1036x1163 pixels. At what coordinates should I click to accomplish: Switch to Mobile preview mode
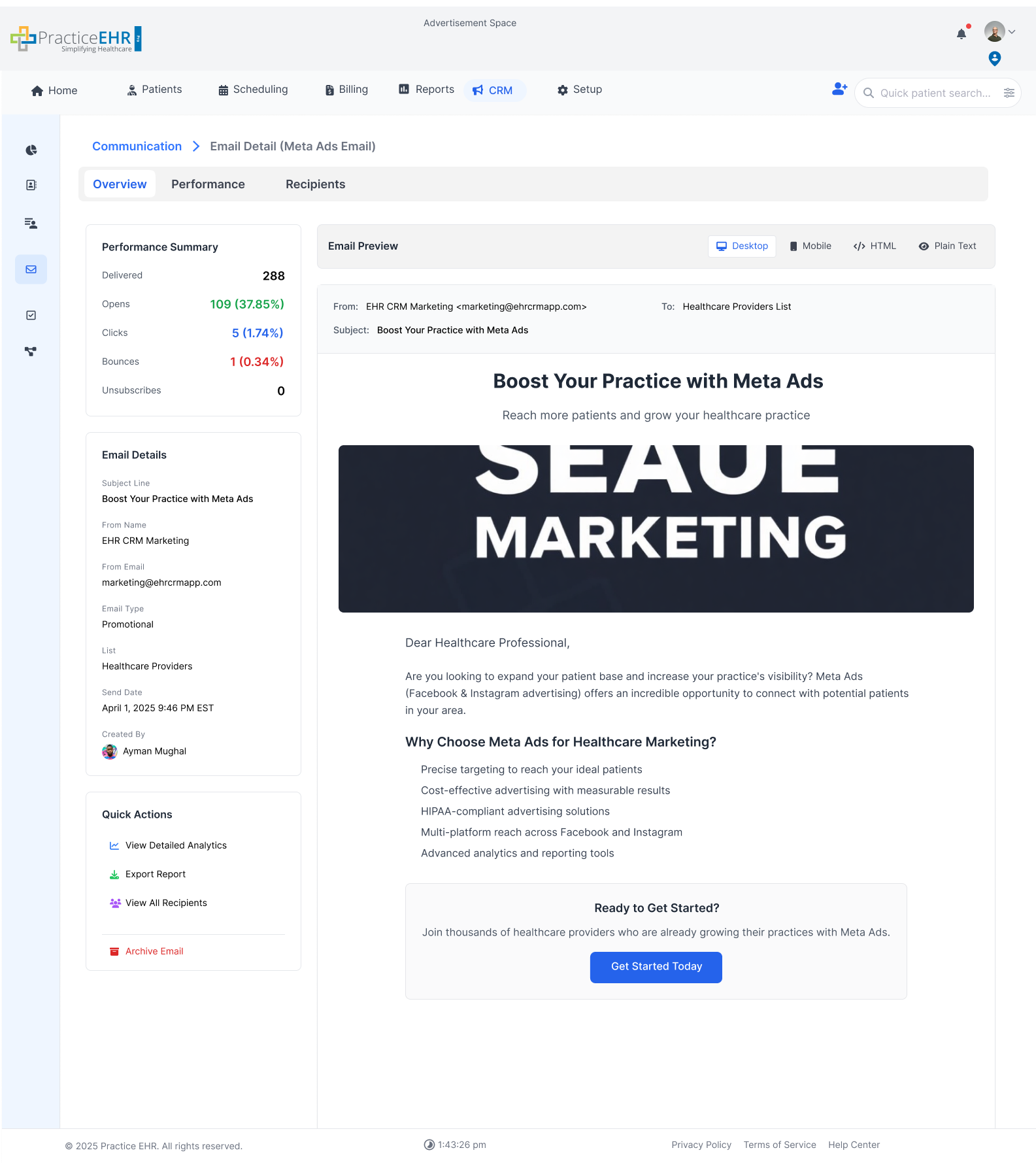click(810, 246)
